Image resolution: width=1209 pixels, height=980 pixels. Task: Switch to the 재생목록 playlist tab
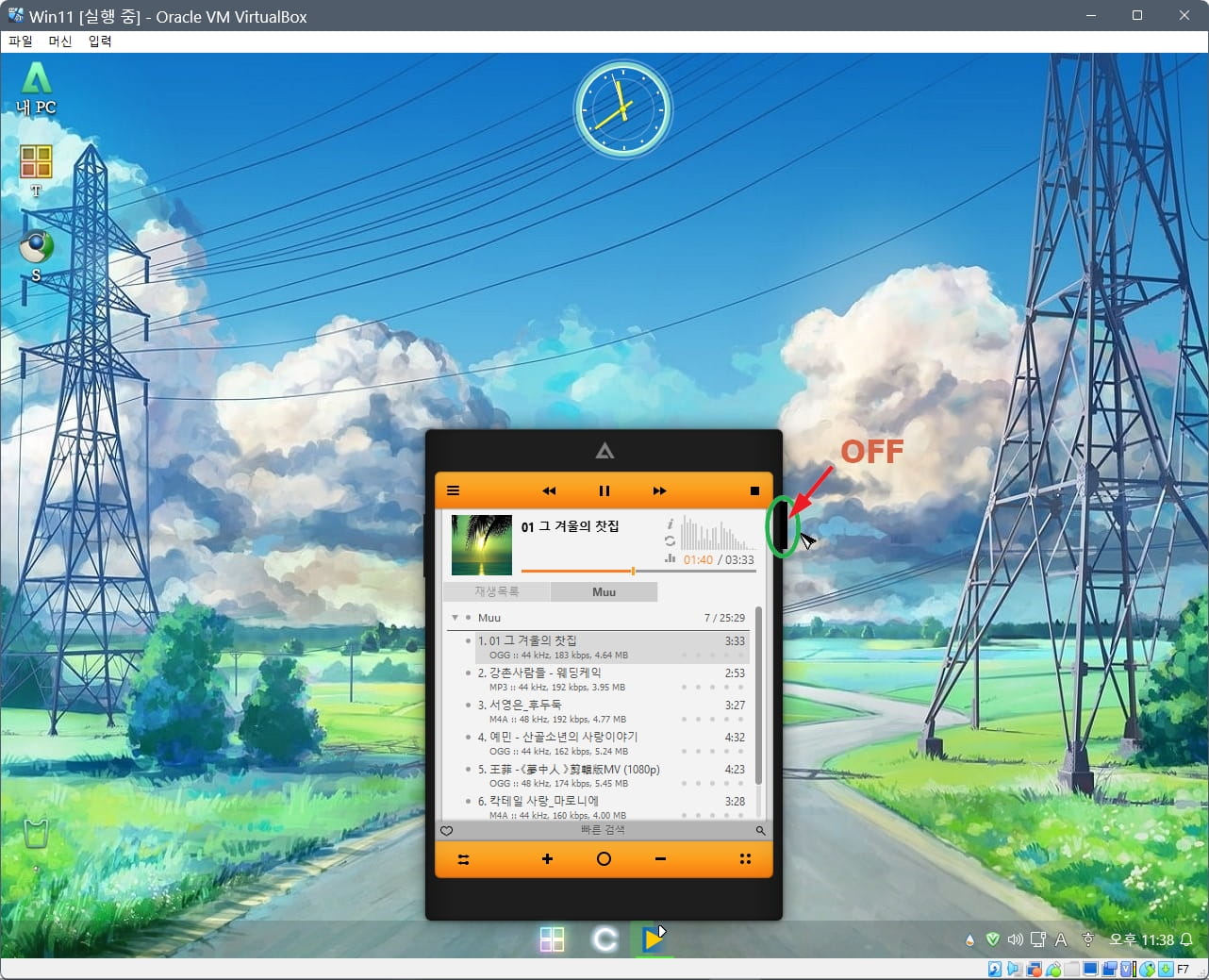point(497,591)
